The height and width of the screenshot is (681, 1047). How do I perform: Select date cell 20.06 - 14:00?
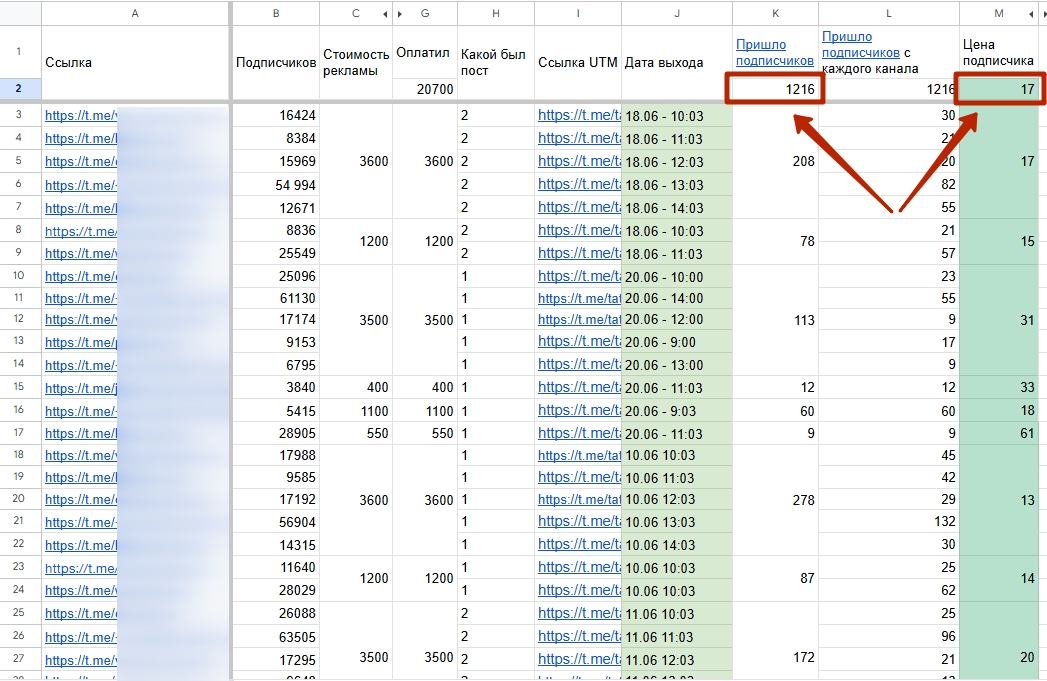click(677, 298)
